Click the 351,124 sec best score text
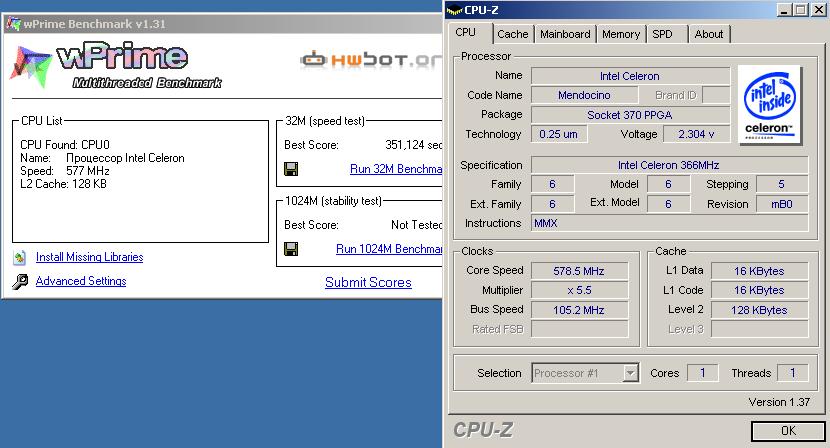830x448 pixels. 413,145
